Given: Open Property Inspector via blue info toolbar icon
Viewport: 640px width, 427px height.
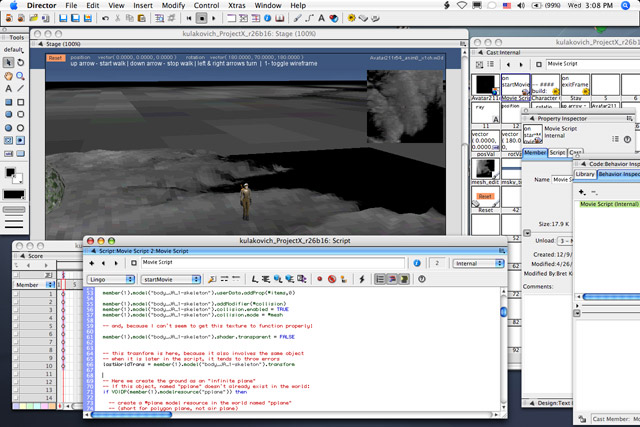Looking at the screenshot, I should pos(267,18).
